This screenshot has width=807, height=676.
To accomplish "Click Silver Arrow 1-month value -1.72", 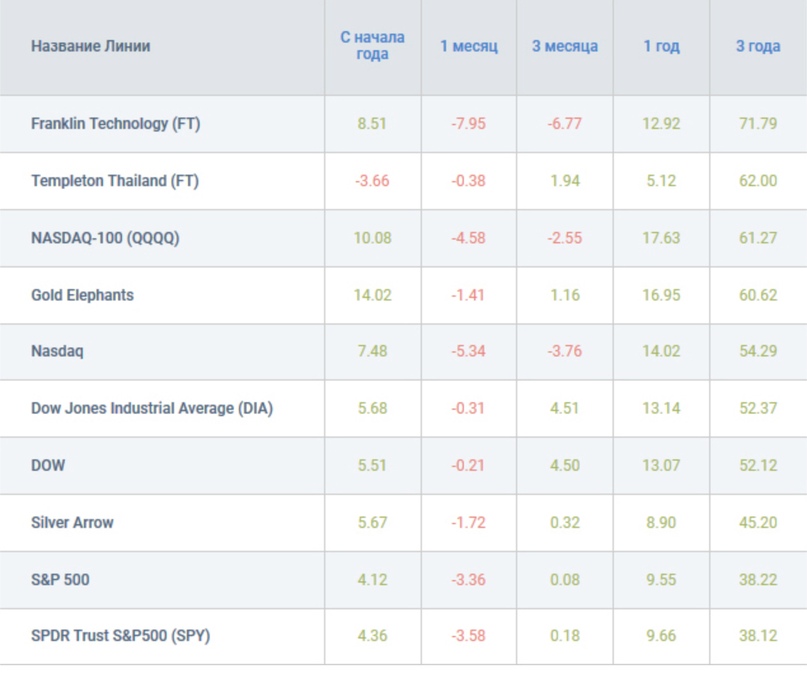I will click(468, 523).
